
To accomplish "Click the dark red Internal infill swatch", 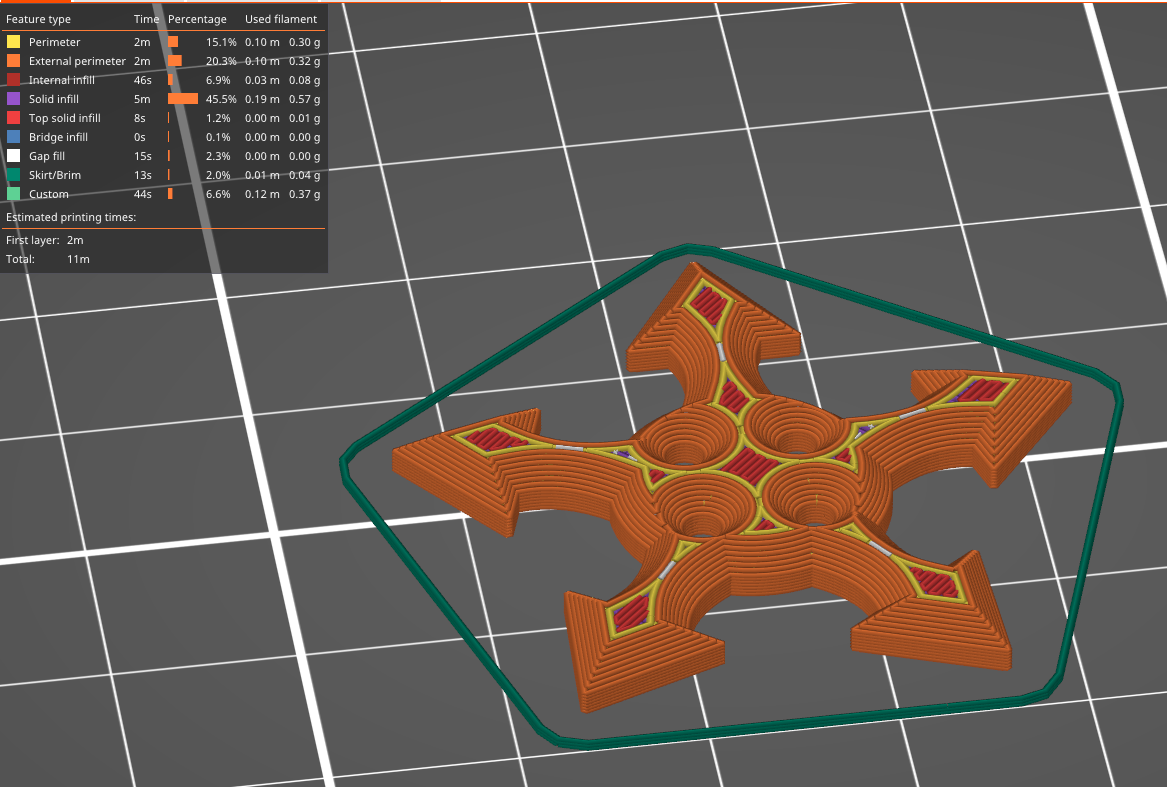I will click(x=13, y=80).
